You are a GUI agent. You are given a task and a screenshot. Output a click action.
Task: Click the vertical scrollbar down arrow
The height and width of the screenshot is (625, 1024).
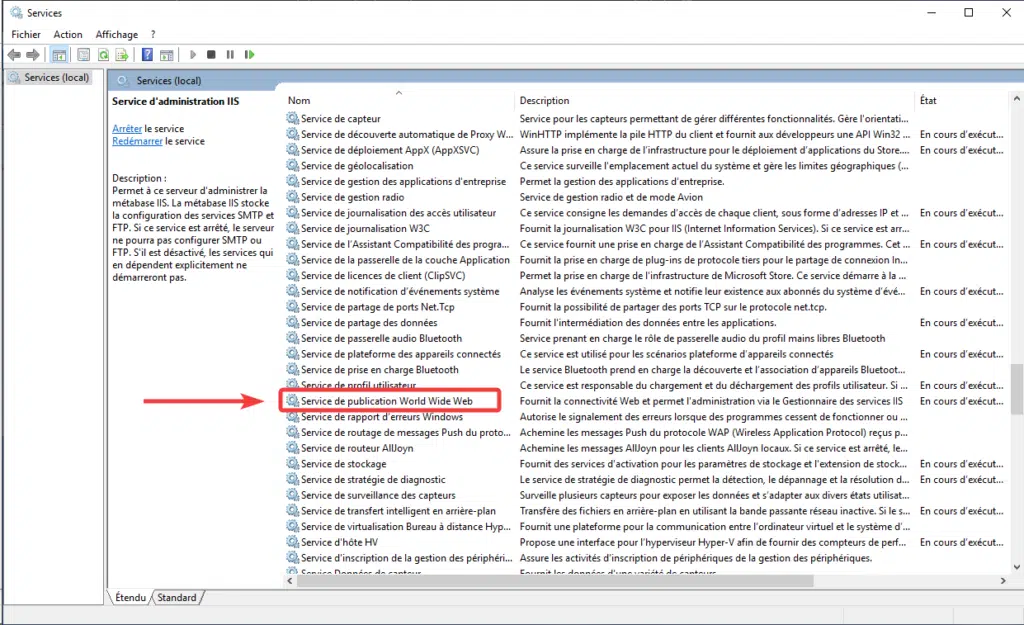(1016, 567)
